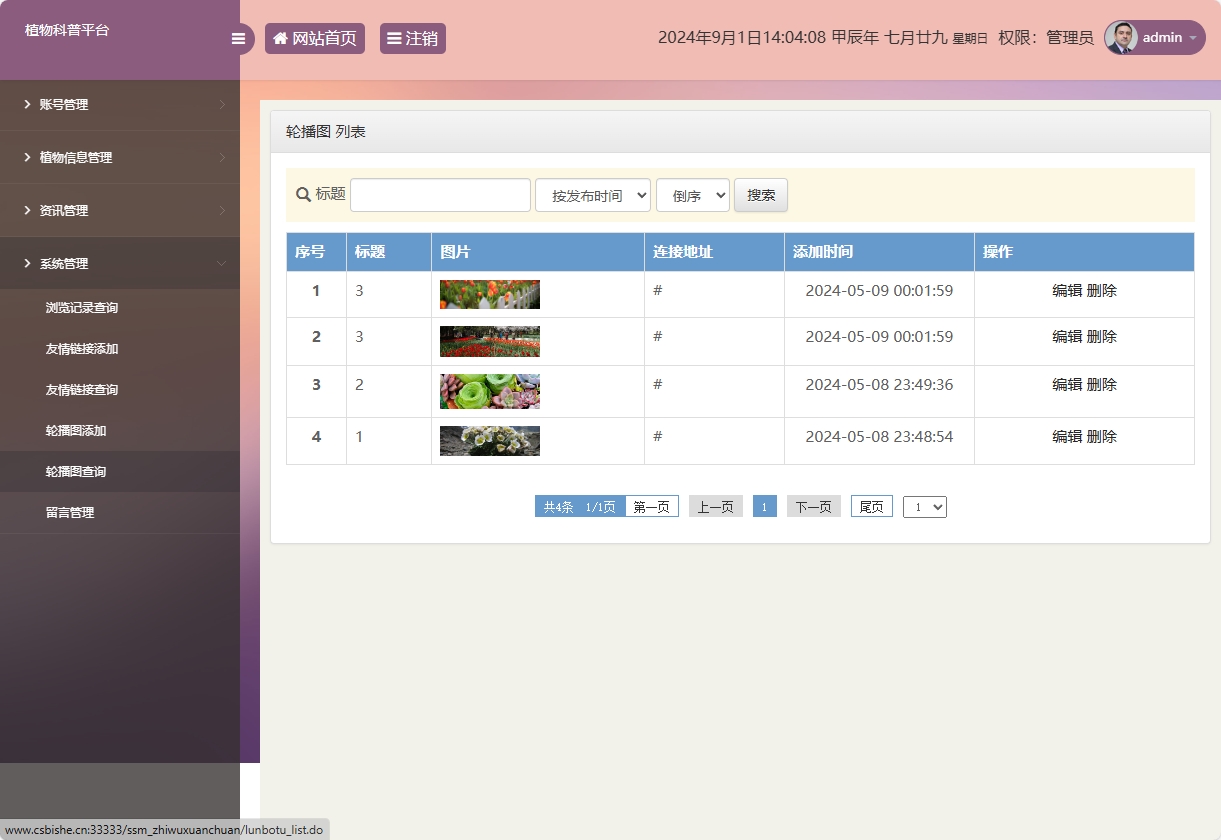
Task: Open the 按发布时间 sort dropdown
Action: [593, 195]
